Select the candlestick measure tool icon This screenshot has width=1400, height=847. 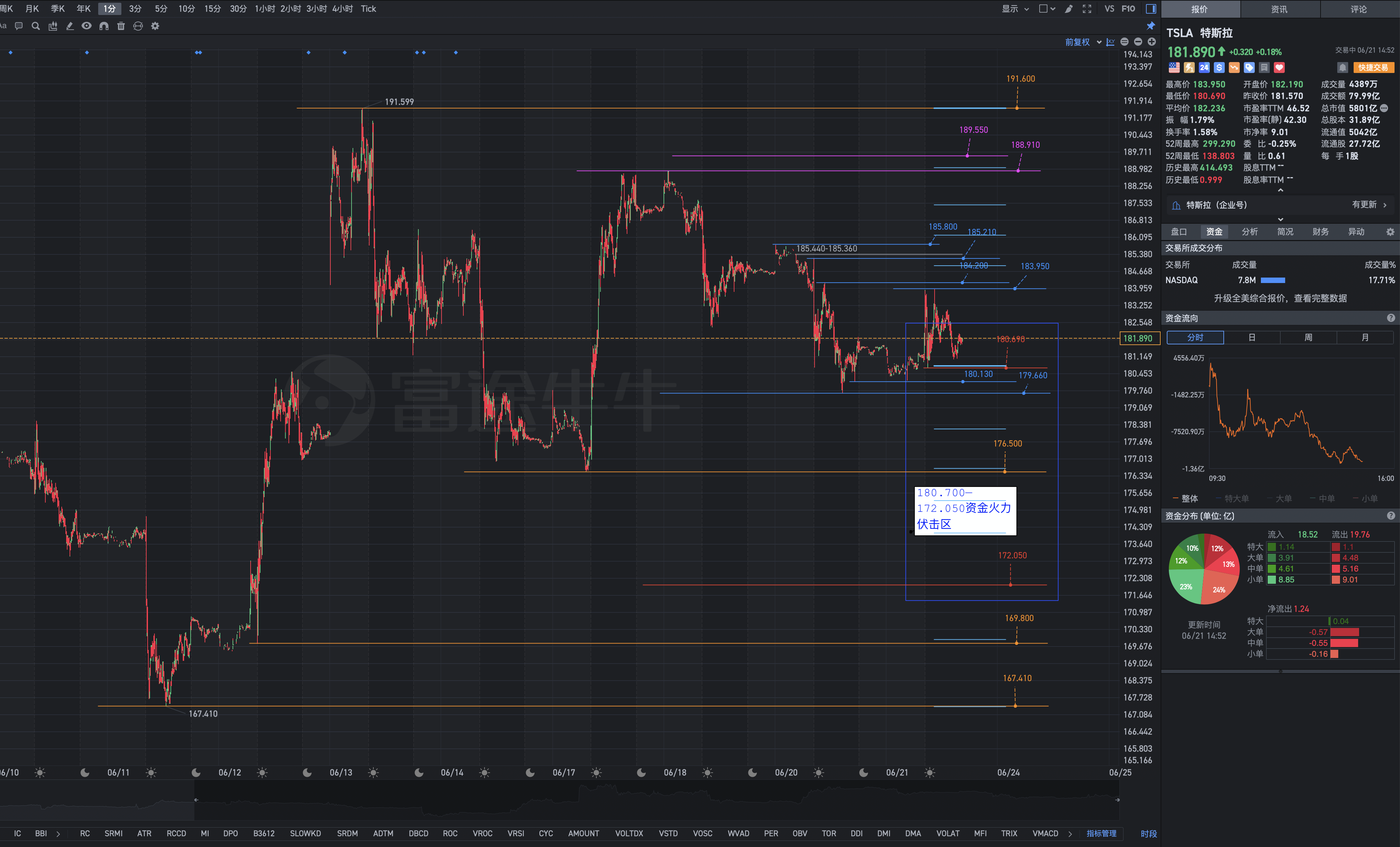pos(53,26)
